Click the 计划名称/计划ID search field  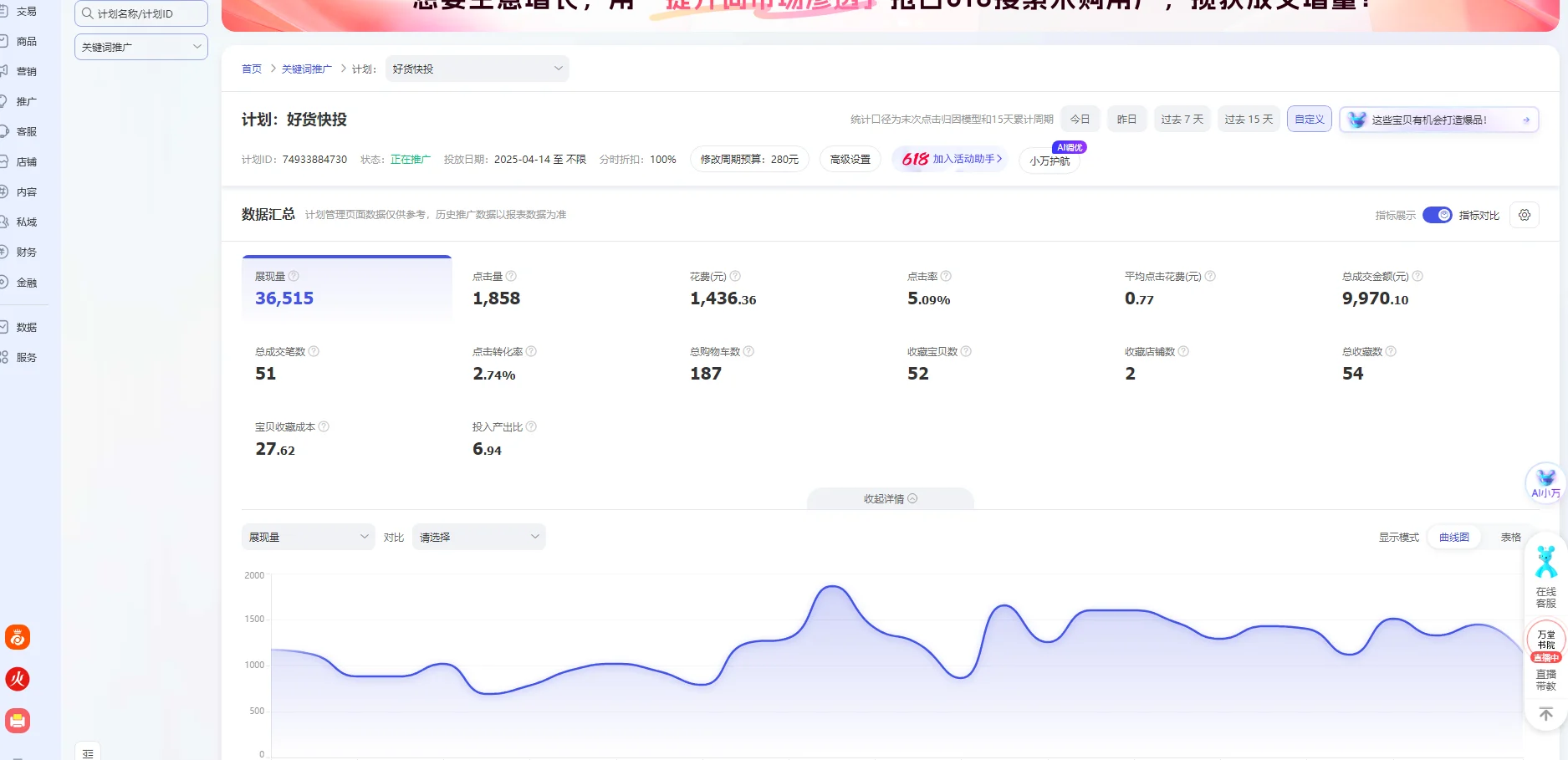pyautogui.click(x=140, y=13)
